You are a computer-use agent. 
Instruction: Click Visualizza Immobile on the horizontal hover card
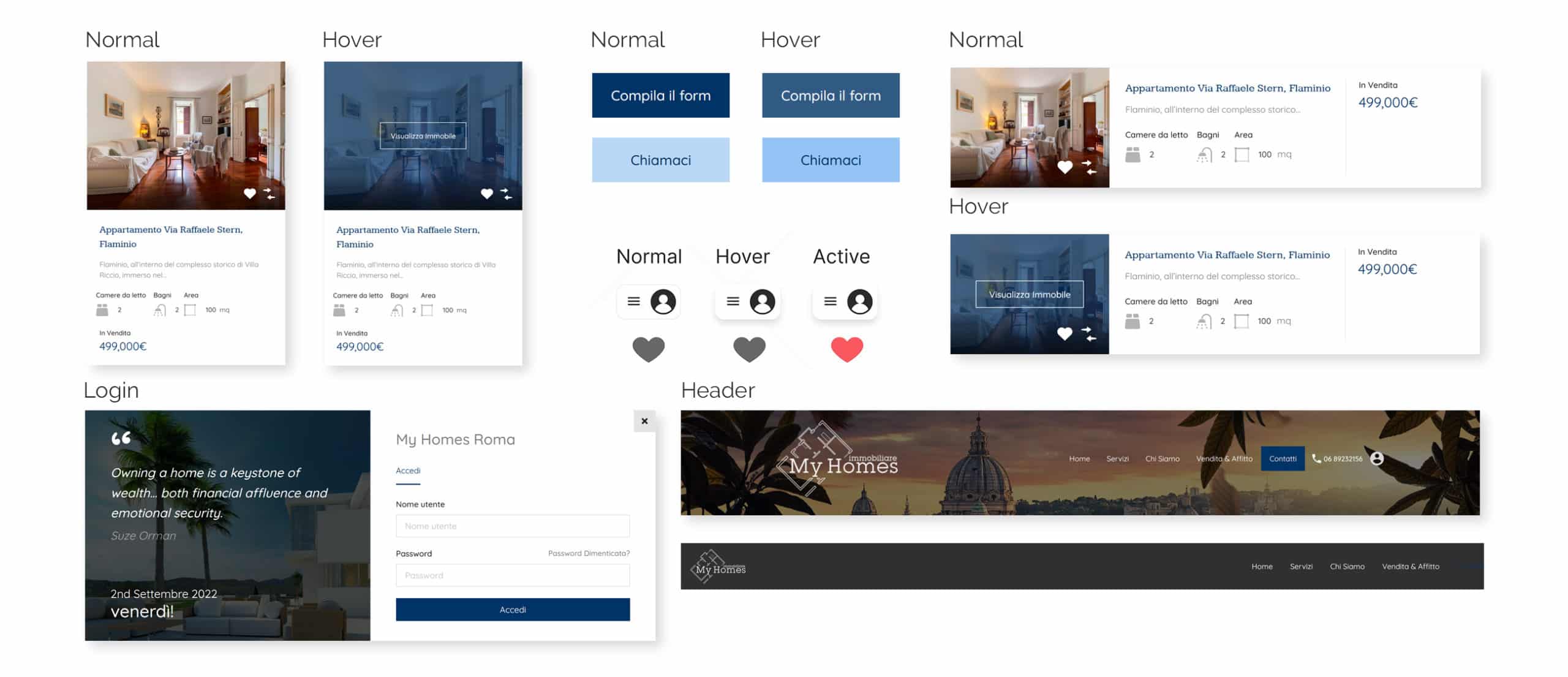point(1030,294)
